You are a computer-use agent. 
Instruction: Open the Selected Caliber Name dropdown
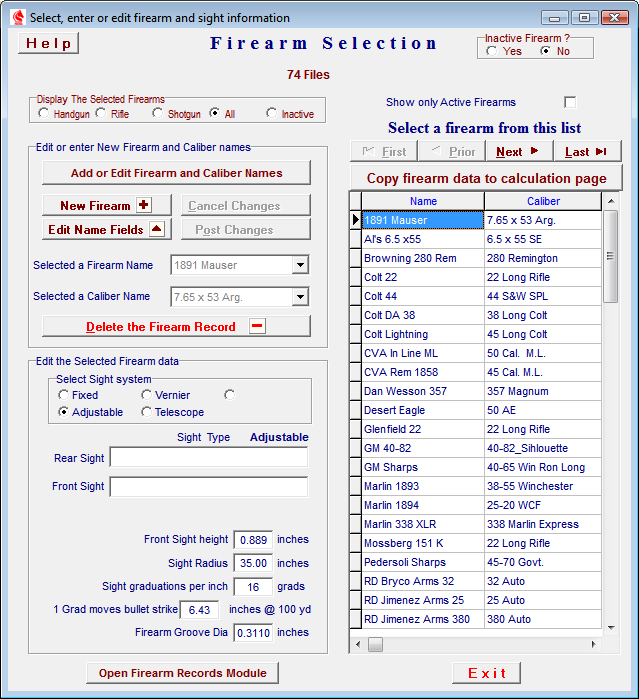coord(300,296)
